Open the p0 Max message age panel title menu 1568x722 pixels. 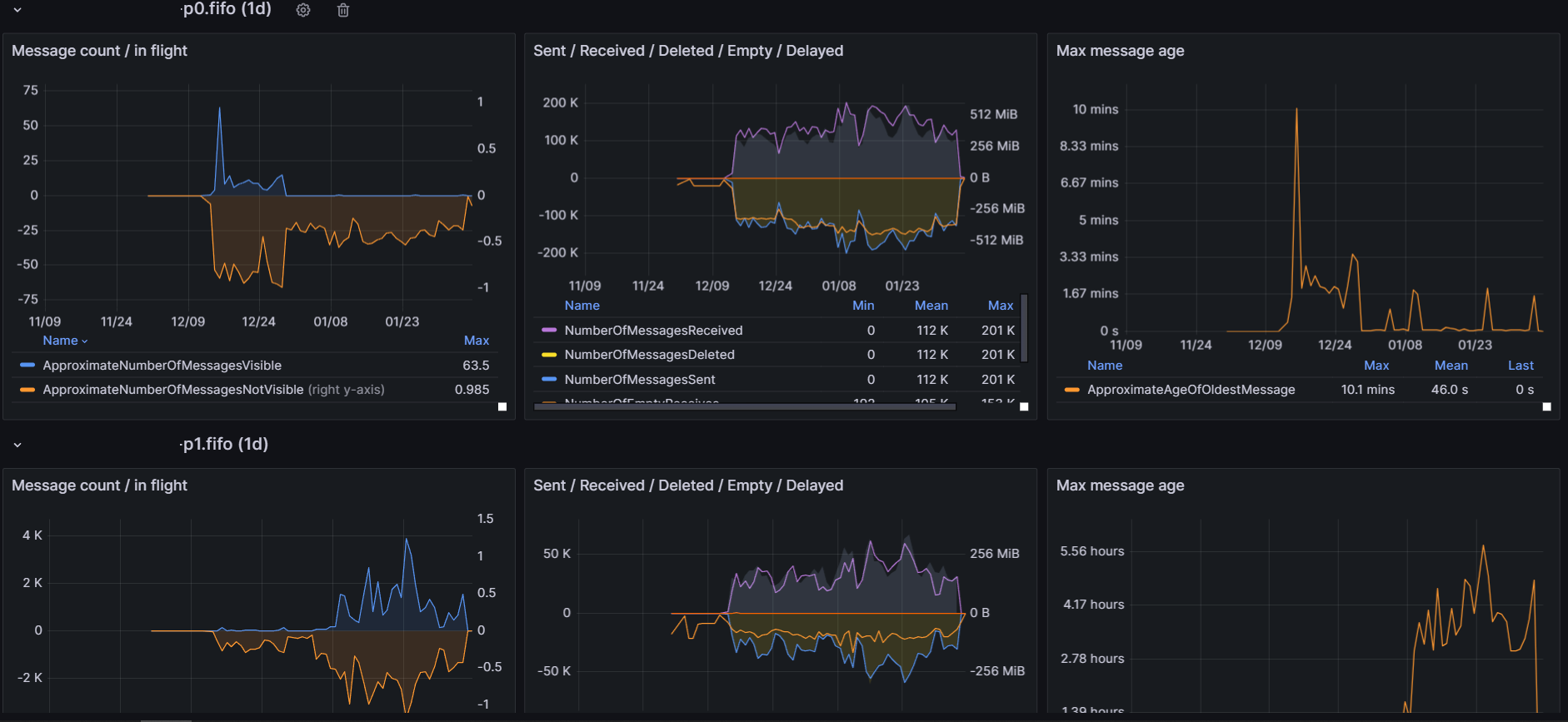tap(1120, 51)
